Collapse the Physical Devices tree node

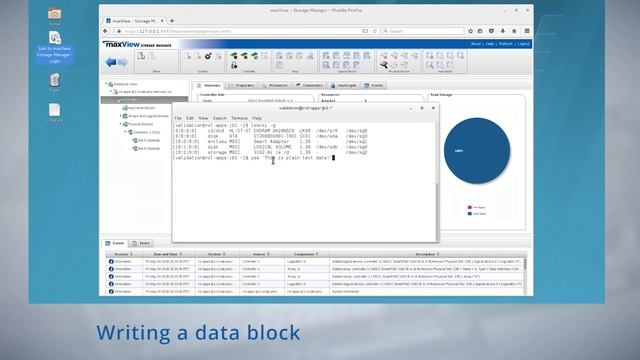[x=120, y=124]
